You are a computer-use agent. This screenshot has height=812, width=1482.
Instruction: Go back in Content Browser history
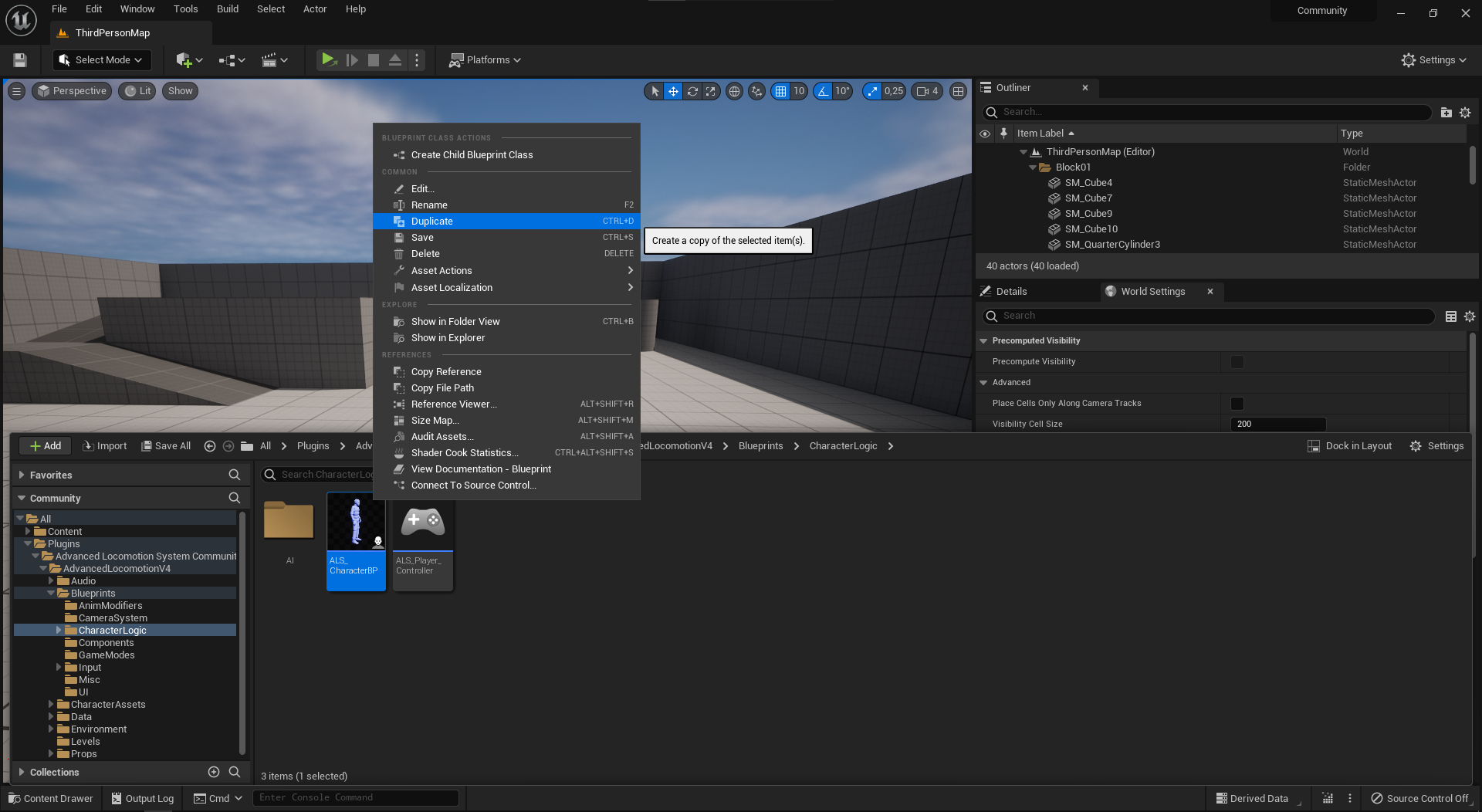(209, 446)
